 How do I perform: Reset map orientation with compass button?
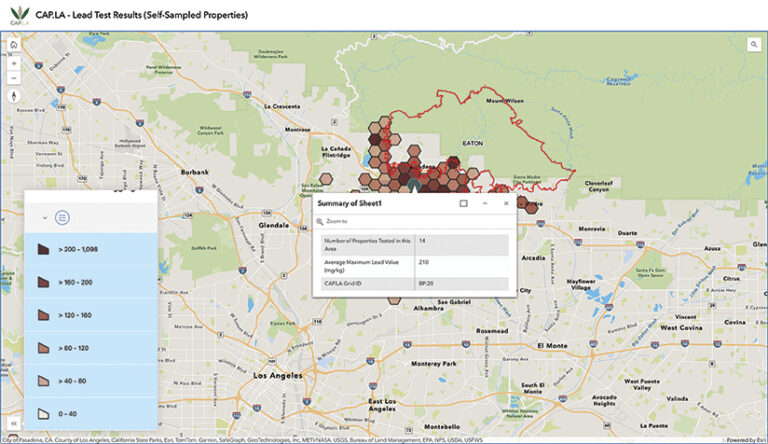pyautogui.click(x=14, y=96)
